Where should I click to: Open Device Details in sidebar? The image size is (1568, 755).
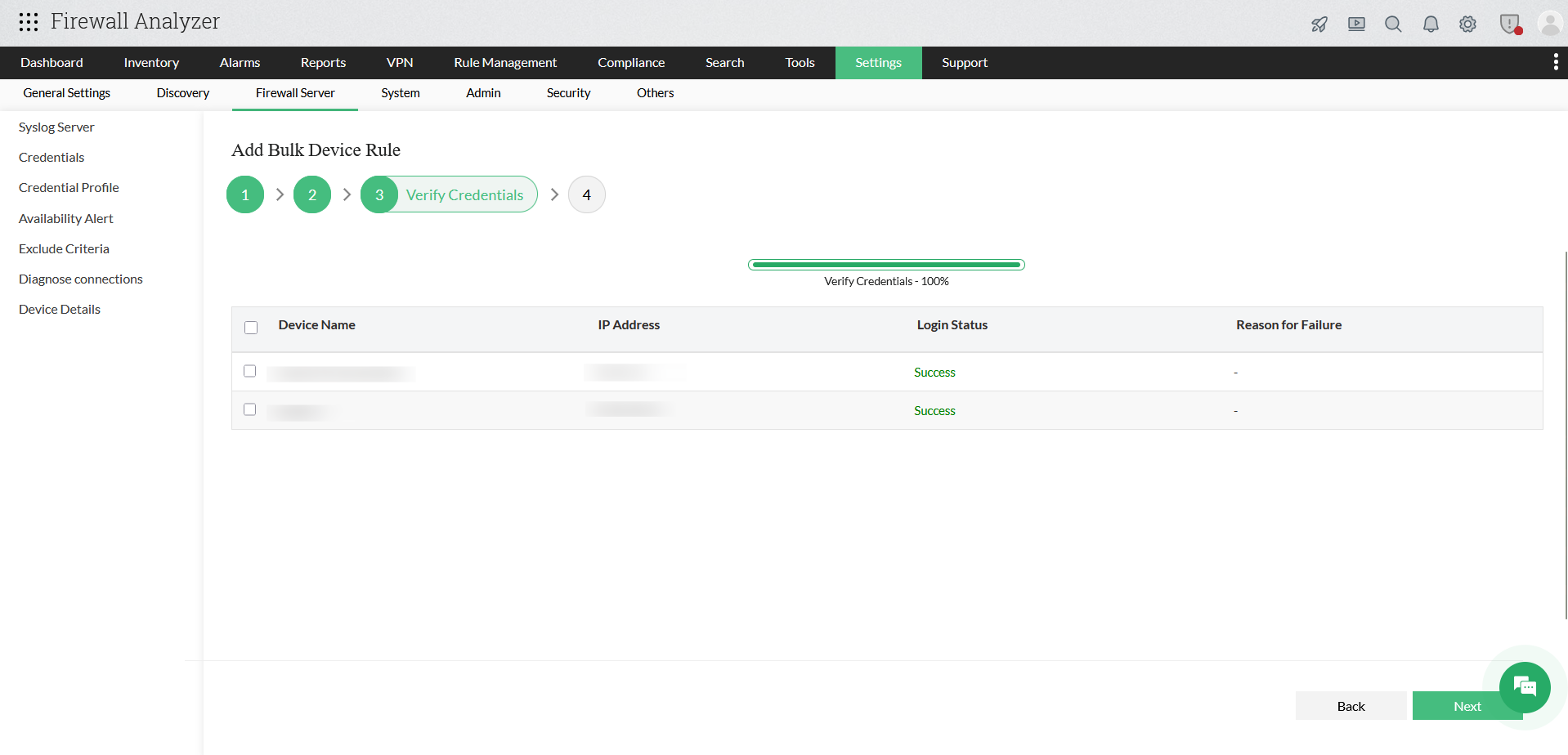tap(60, 310)
